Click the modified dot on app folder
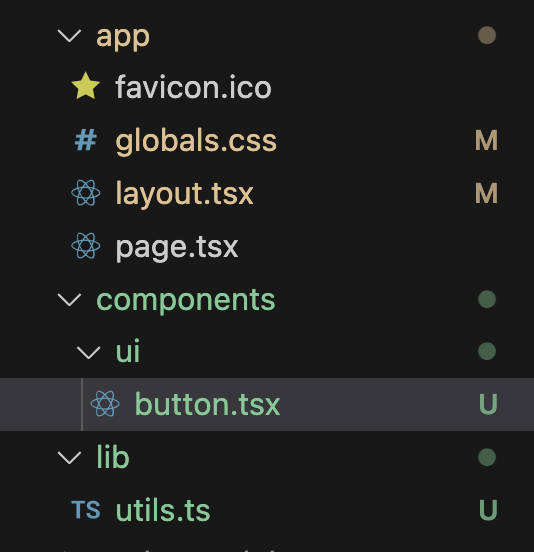This screenshot has height=552, width=534. 487,35
